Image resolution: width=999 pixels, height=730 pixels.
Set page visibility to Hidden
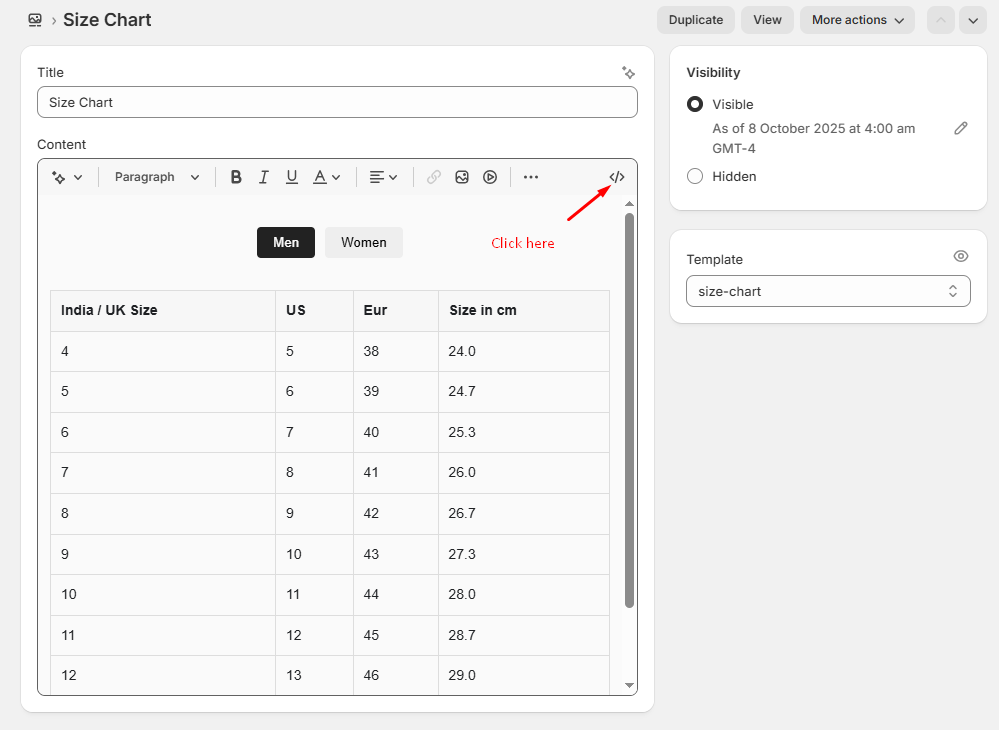pyautogui.click(x=695, y=176)
